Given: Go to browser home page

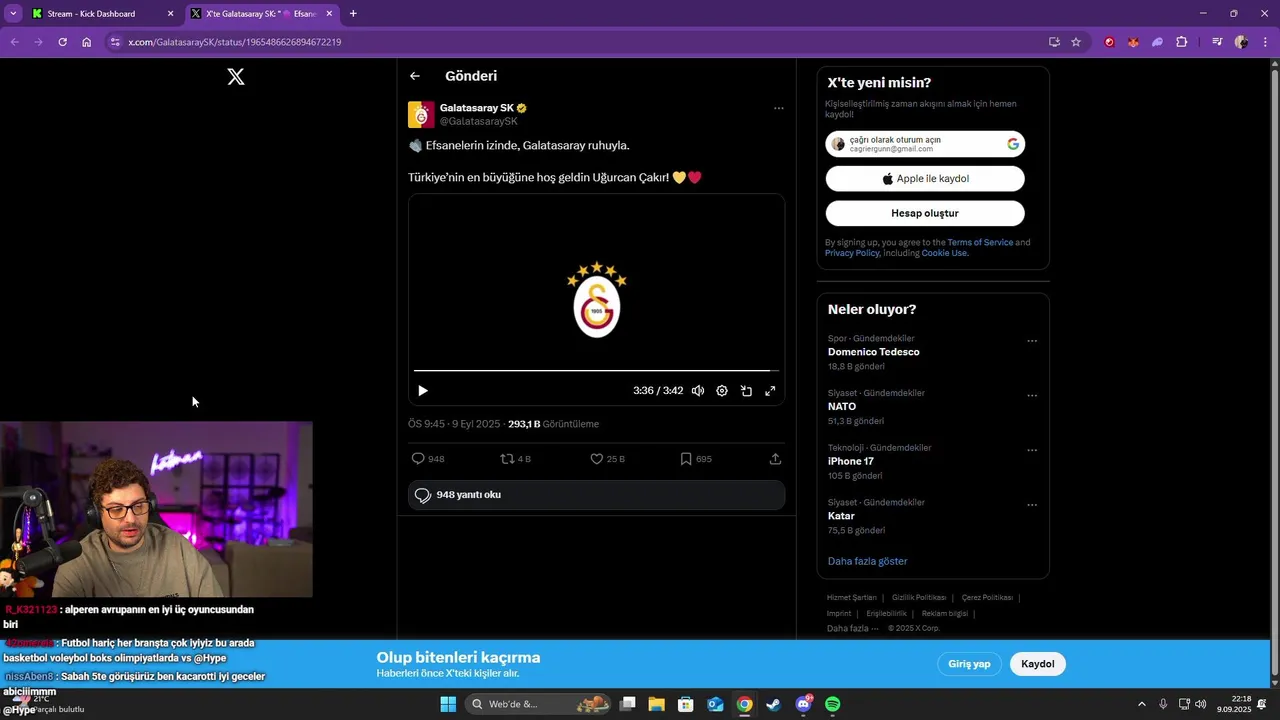Looking at the screenshot, I should tap(87, 42).
